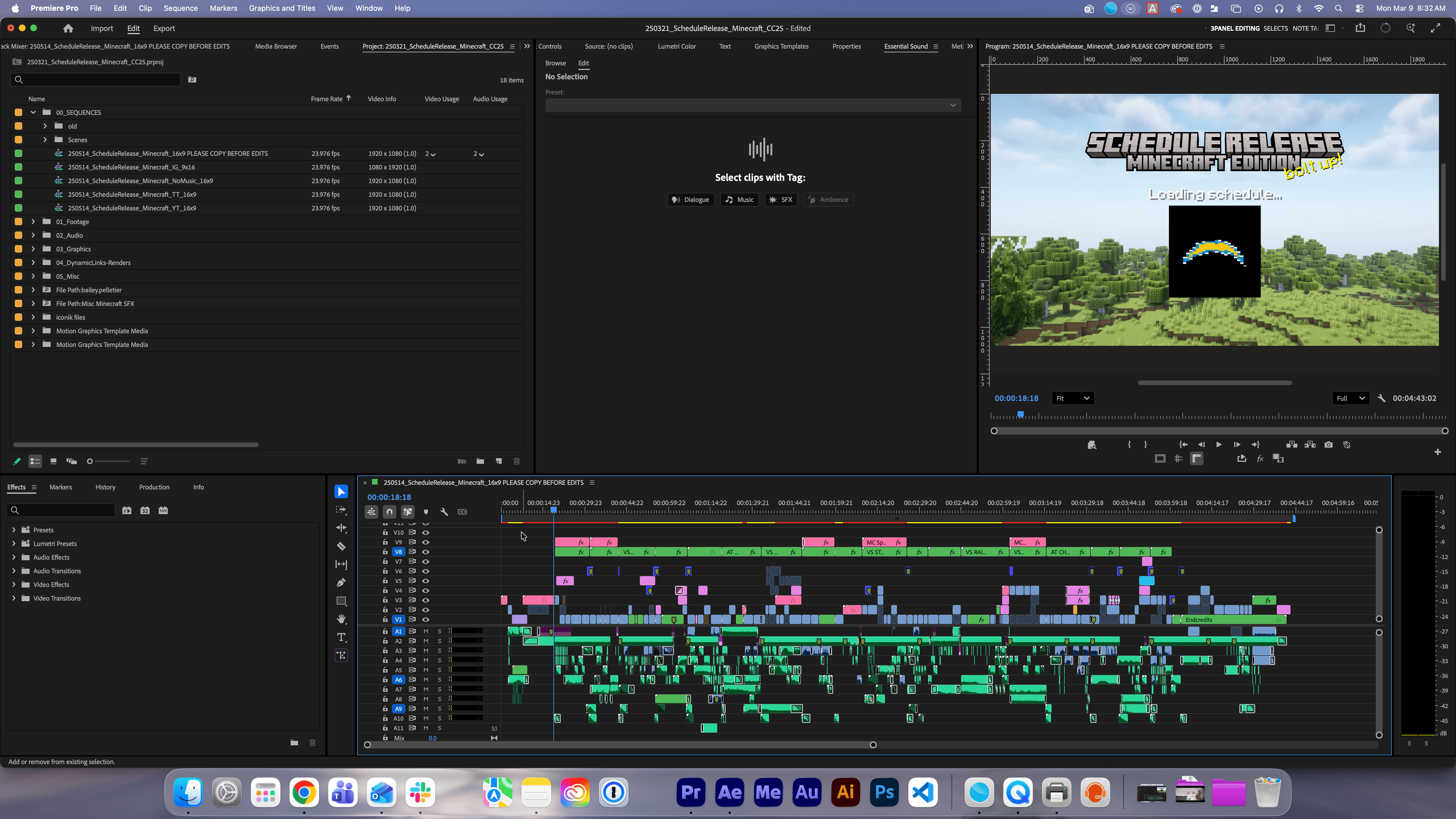Mute audio track A2
Viewport: 1456px width, 819px height.
point(426,641)
